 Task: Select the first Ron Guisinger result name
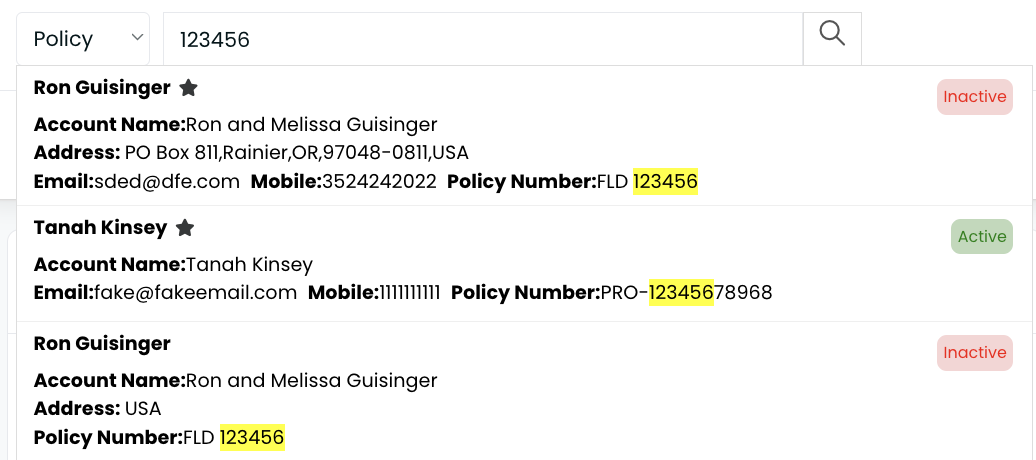(x=102, y=87)
